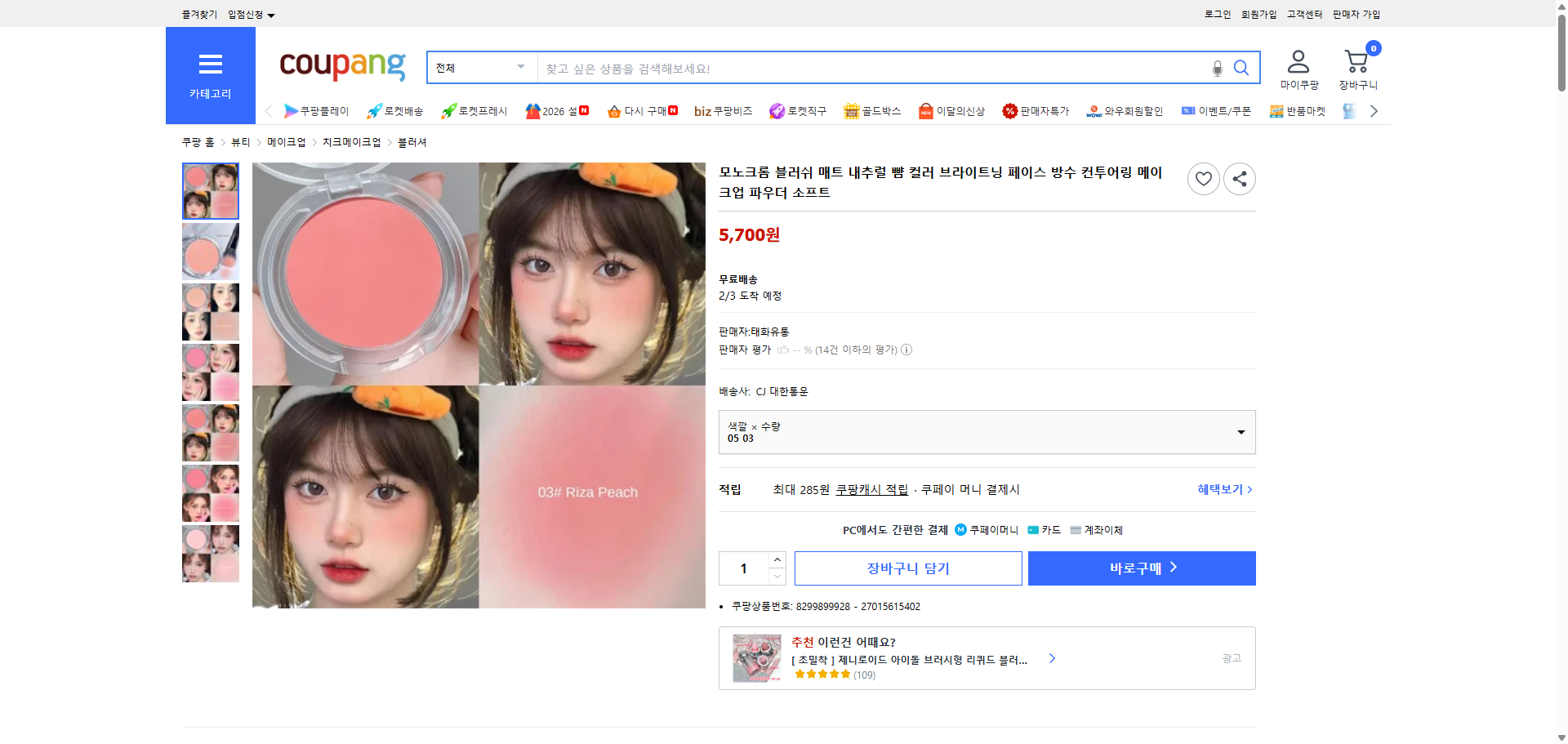
Task: Activate the microphone voice search icon
Action: tap(1217, 69)
